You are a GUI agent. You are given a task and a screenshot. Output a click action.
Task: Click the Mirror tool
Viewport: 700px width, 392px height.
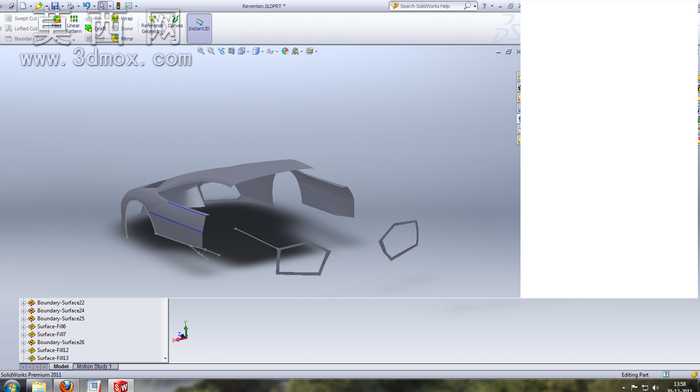[x=122, y=39]
